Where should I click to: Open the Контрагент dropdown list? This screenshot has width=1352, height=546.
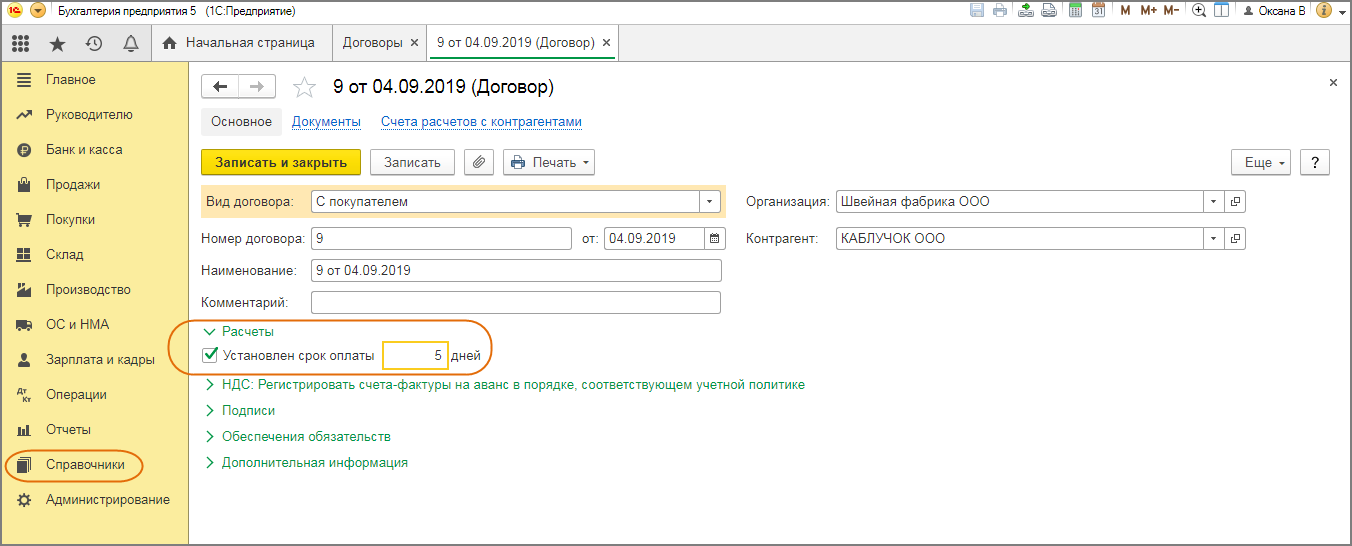[1215, 239]
